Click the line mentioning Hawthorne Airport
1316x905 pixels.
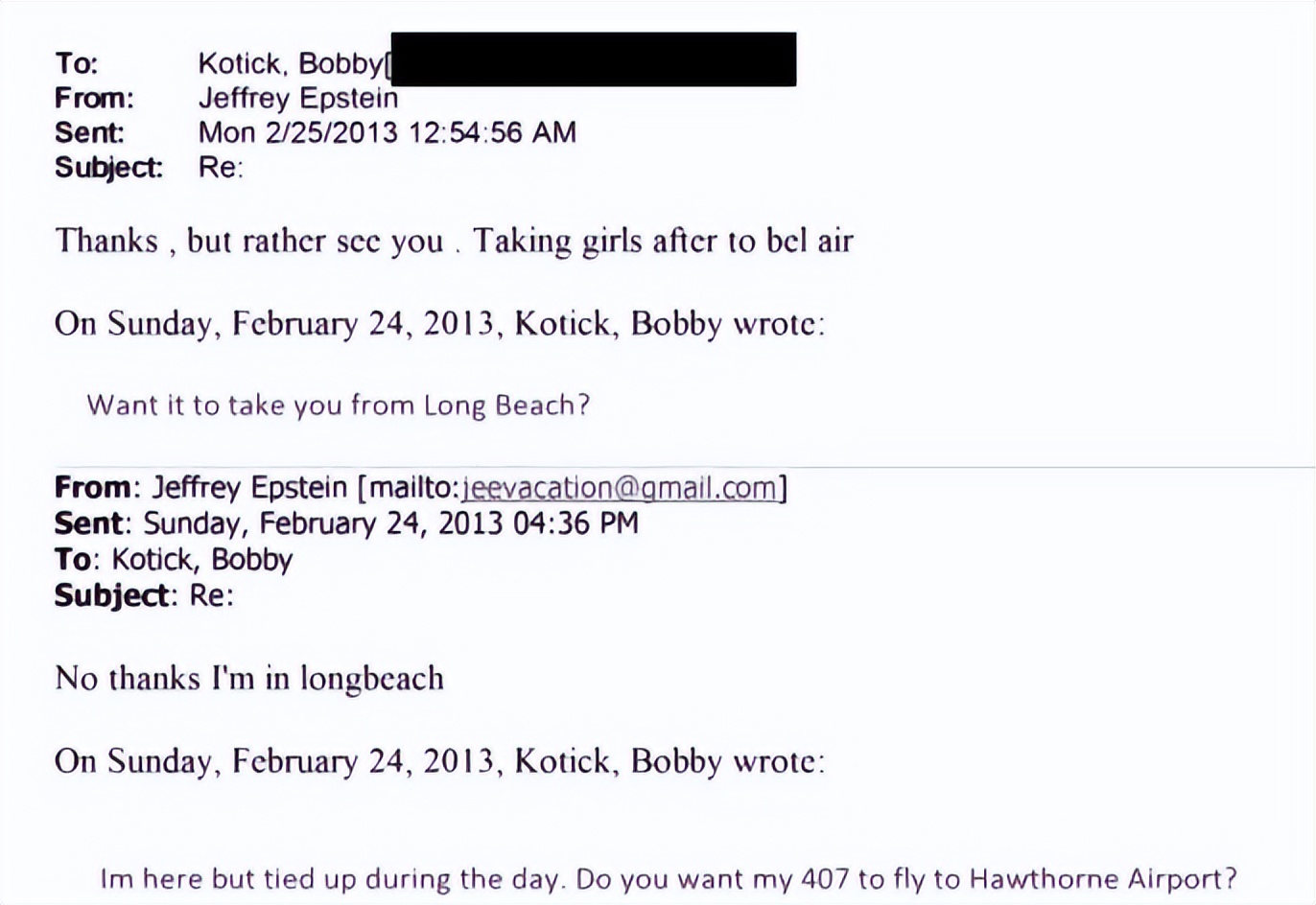[x=668, y=878]
